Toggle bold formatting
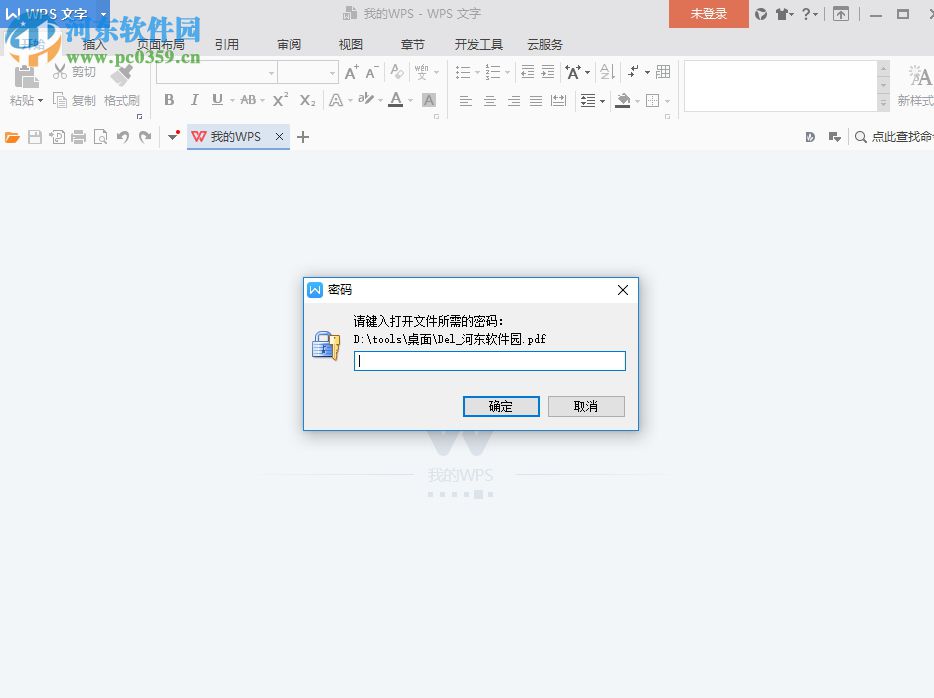Image resolution: width=934 pixels, height=698 pixels. click(169, 100)
